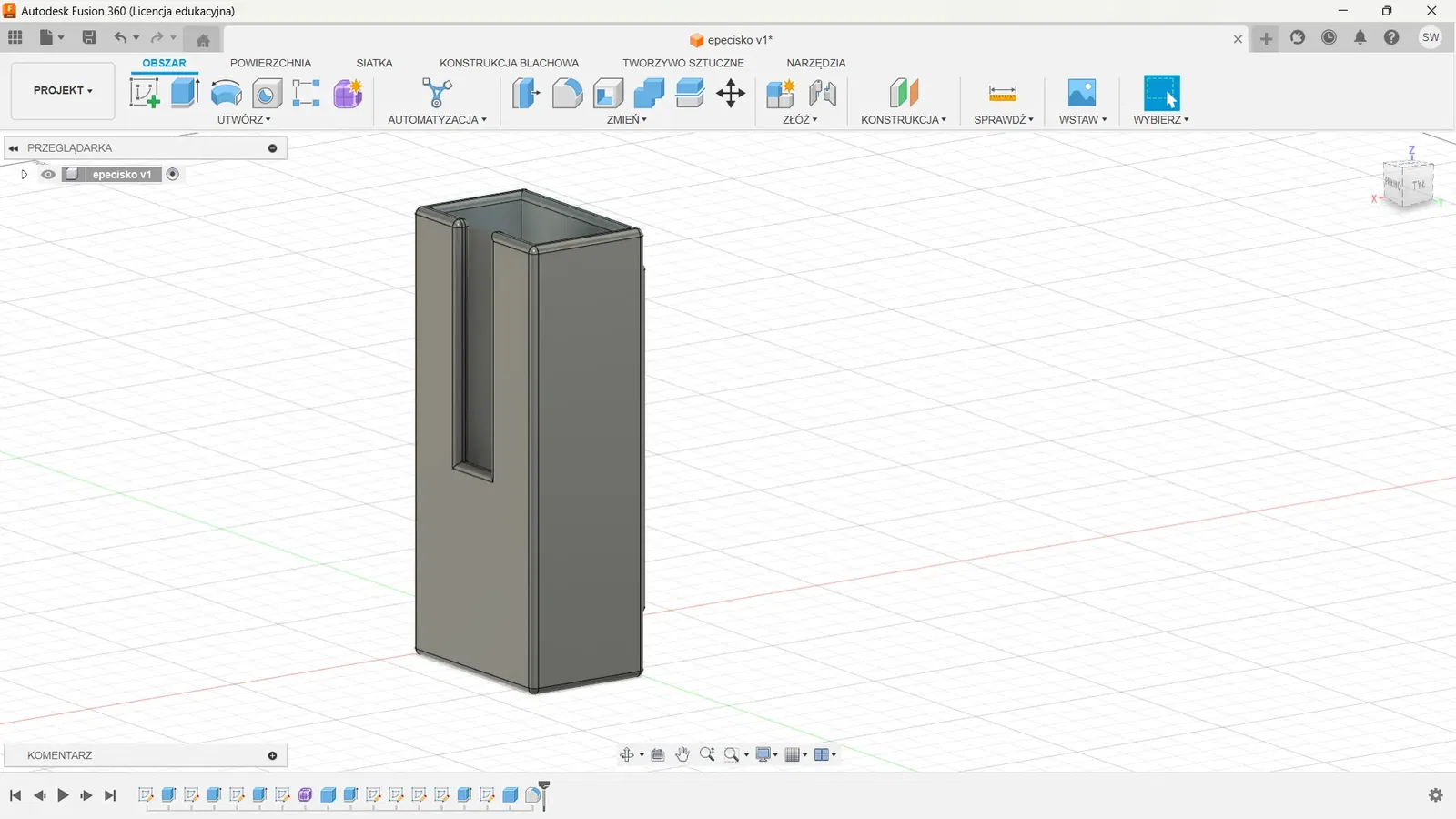Switch to the POWIERZCHNIA tab
Viewport: 1456px width, 819px height.
270,63
